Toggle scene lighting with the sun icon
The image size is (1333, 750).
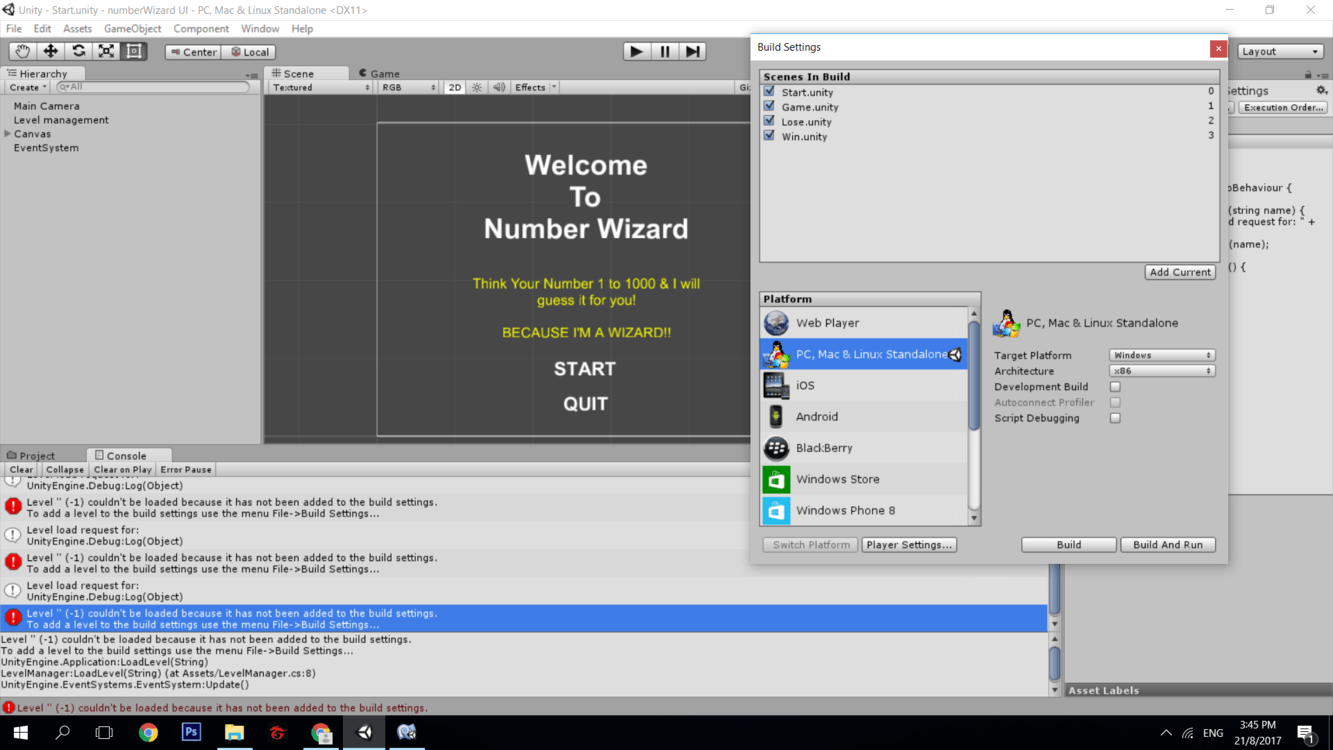tap(477, 87)
